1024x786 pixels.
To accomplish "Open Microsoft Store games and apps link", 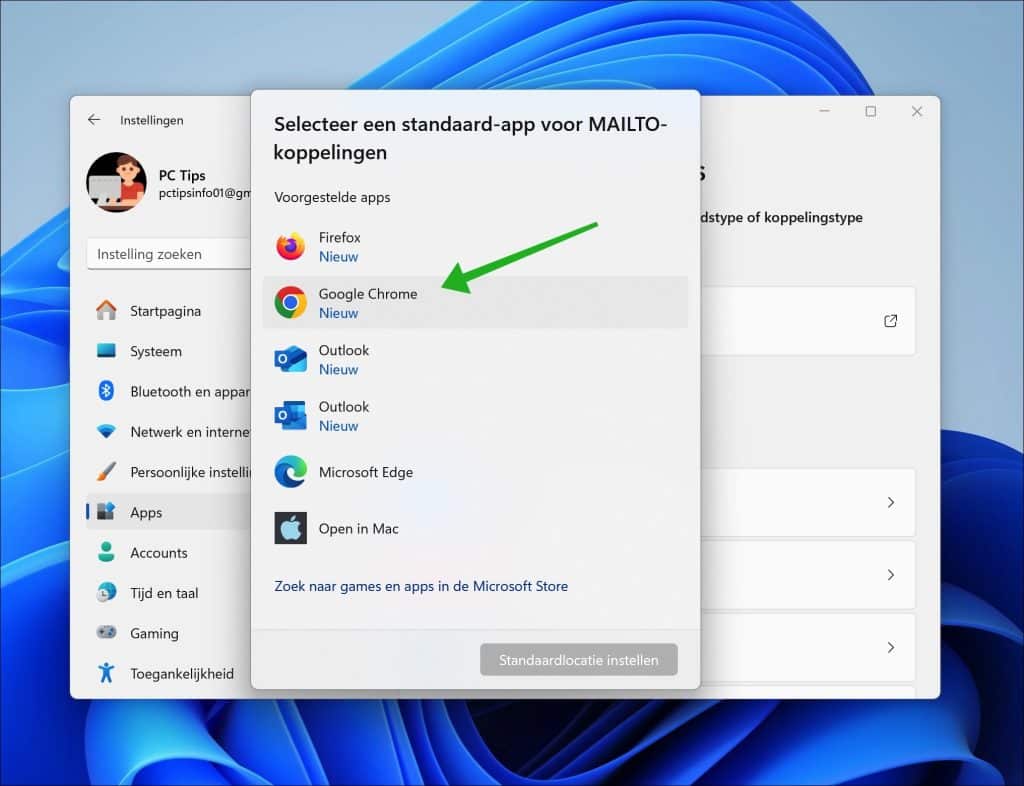I will pos(421,586).
